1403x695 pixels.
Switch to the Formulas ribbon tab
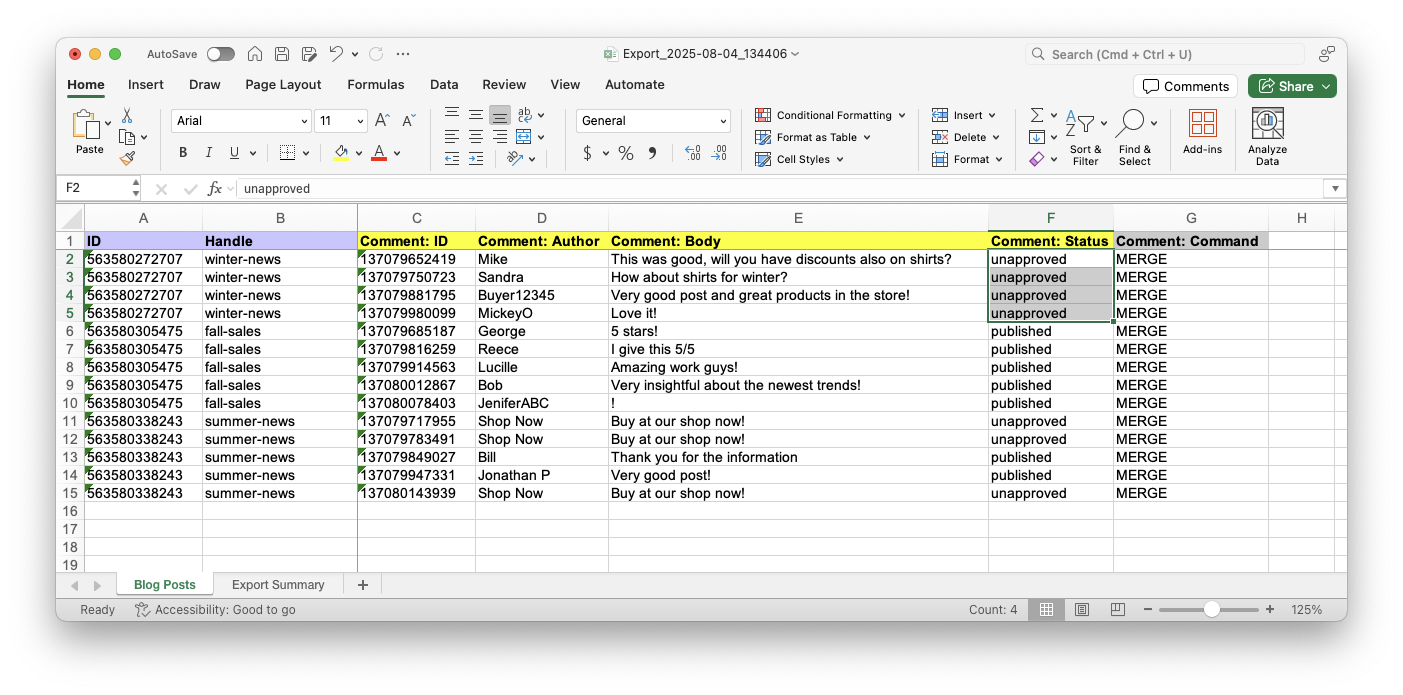coord(376,85)
